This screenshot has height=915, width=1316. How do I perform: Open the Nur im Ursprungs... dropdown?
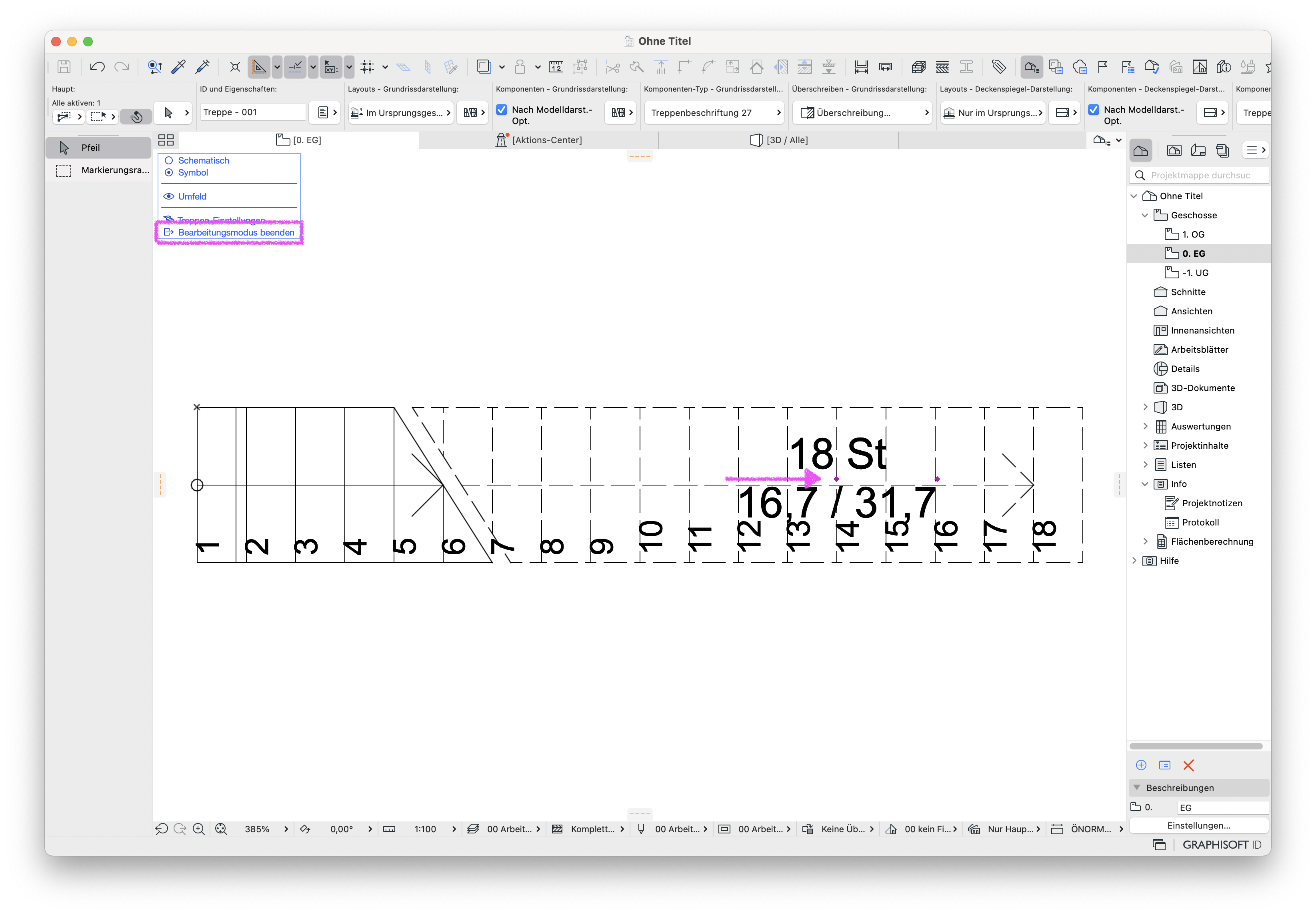[993, 113]
